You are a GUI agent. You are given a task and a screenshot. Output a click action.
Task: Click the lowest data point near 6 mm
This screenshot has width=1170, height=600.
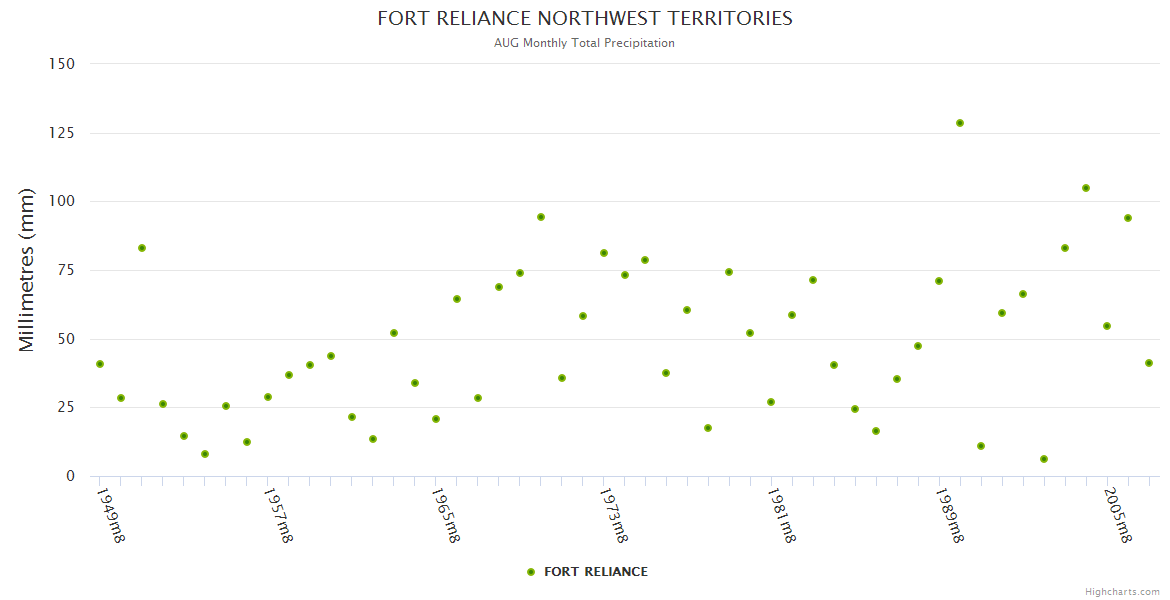click(x=1044, y=459)
